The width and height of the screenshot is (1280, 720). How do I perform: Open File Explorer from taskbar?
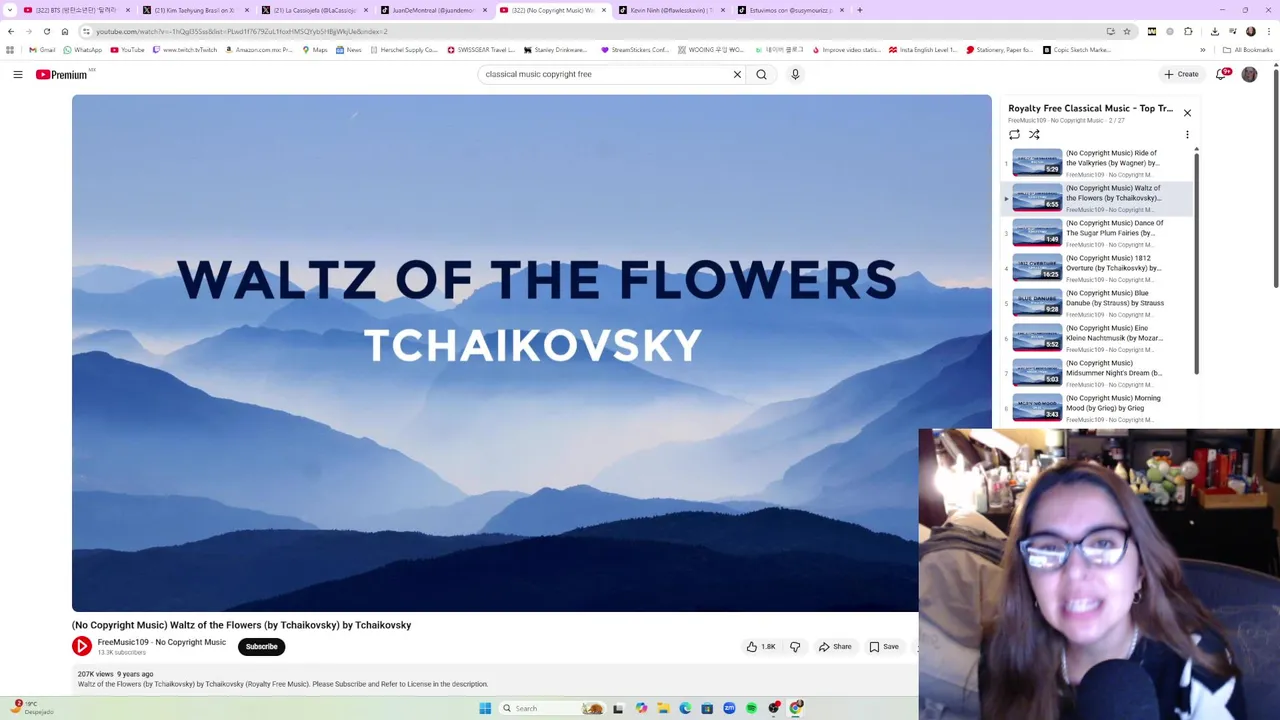pyautogui.click(x=663, y=708)
